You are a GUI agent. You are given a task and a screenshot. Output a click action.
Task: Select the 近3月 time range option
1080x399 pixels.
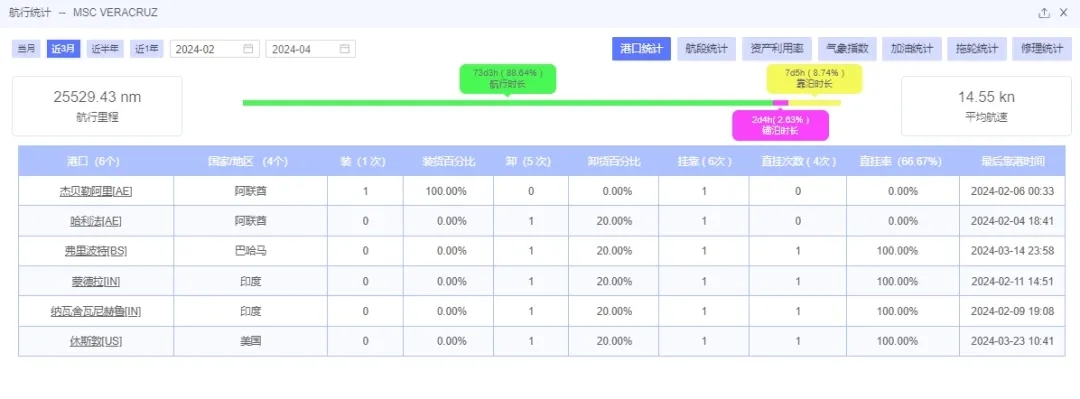(64, 49)
